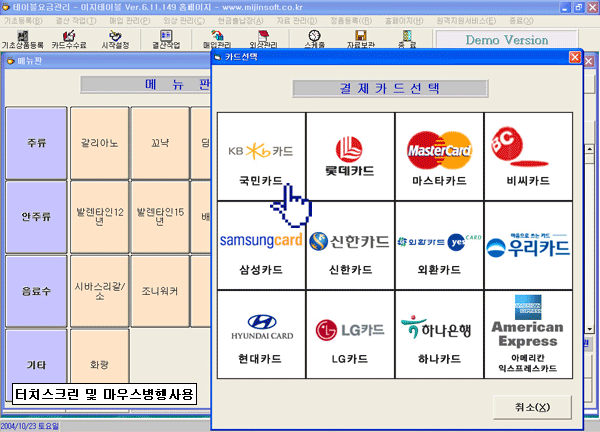The image size is (600, 432).
Task: Open the 스케줄 clock toolbar icon
Action: [315, 39]
